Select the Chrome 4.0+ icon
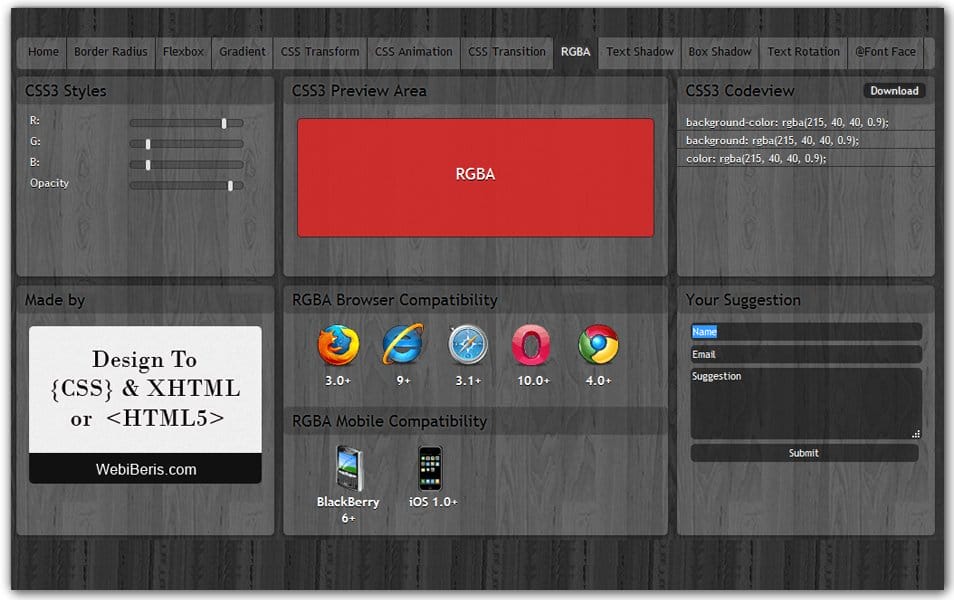Viewport: 954px width, 600px height. coord(597,343)
